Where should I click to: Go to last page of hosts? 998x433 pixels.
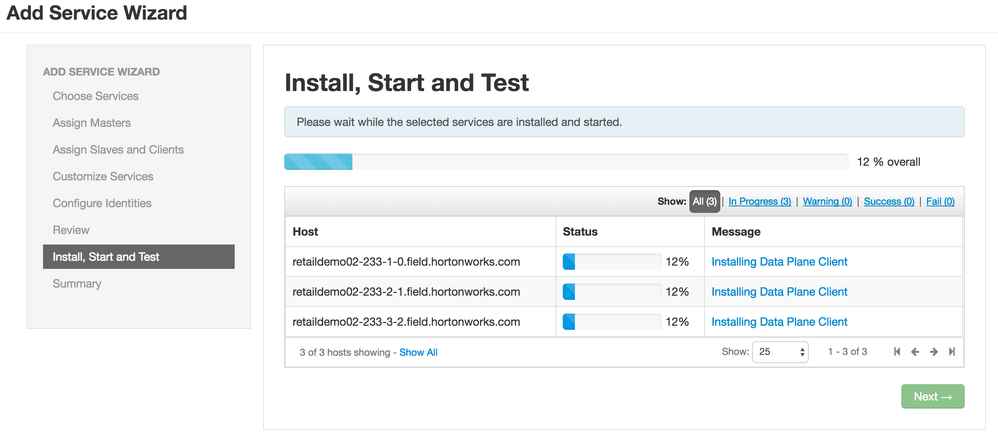pos(952,352)
